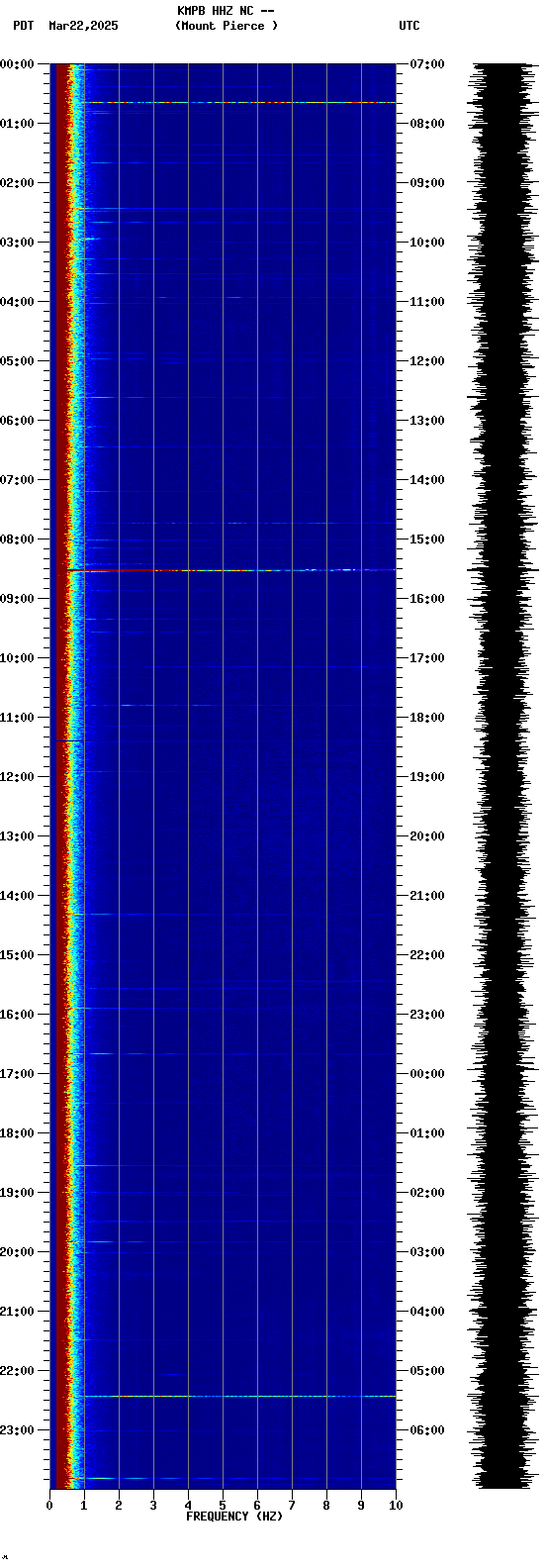Viewport: 546px width, 1568px height.
Task: Click the Mar22,2025 date label
Action: (83, 26)
